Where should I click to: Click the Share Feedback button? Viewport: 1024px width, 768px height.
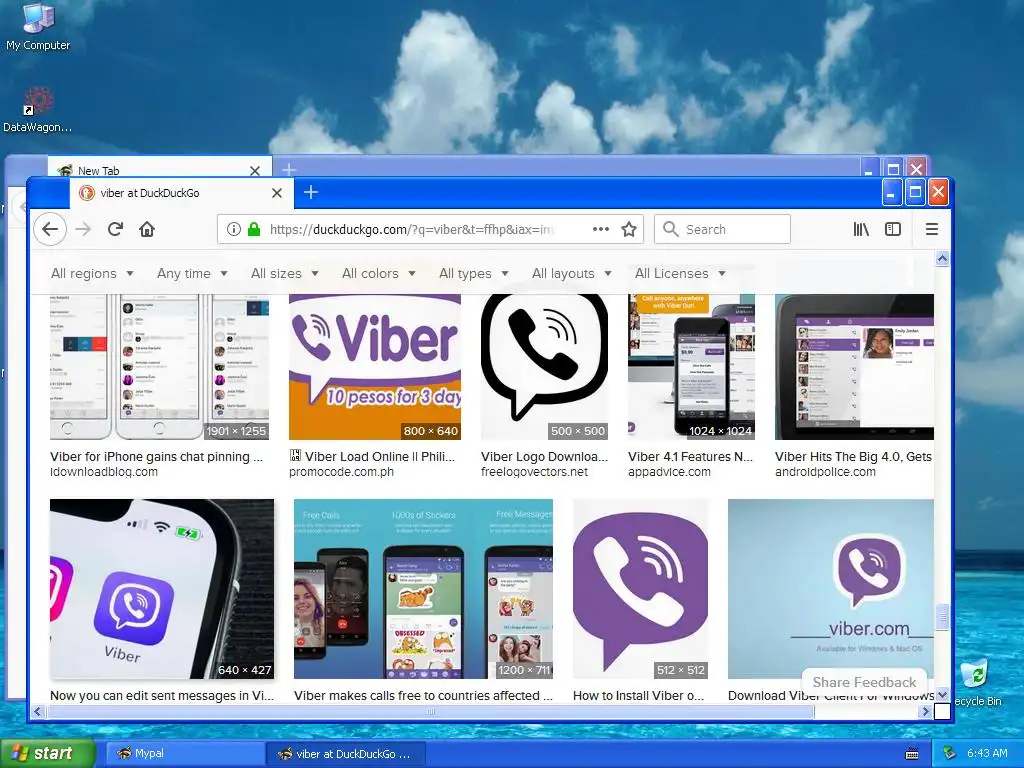coord(864,682)
